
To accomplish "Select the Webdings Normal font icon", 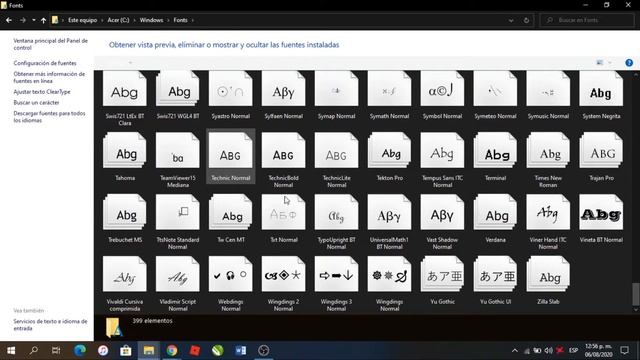I will (231, 274).
